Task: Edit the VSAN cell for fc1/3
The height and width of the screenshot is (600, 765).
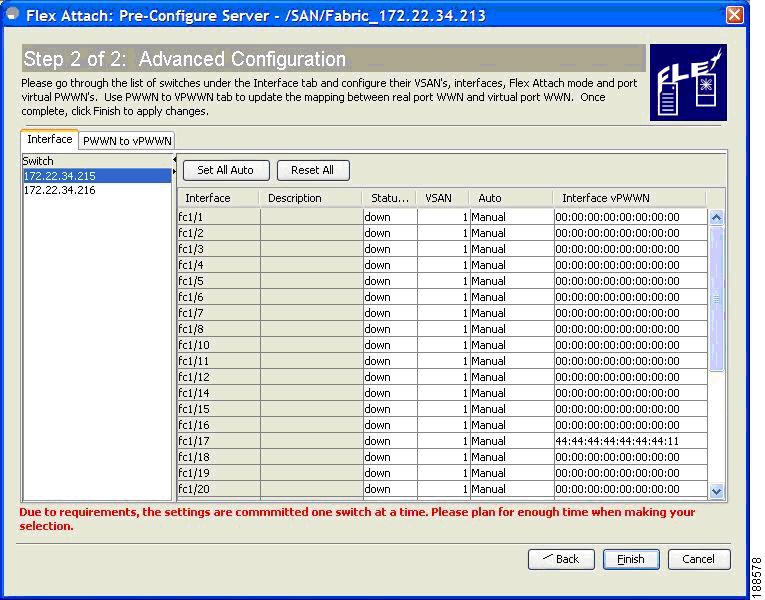Action: click(x=443, y=249)
